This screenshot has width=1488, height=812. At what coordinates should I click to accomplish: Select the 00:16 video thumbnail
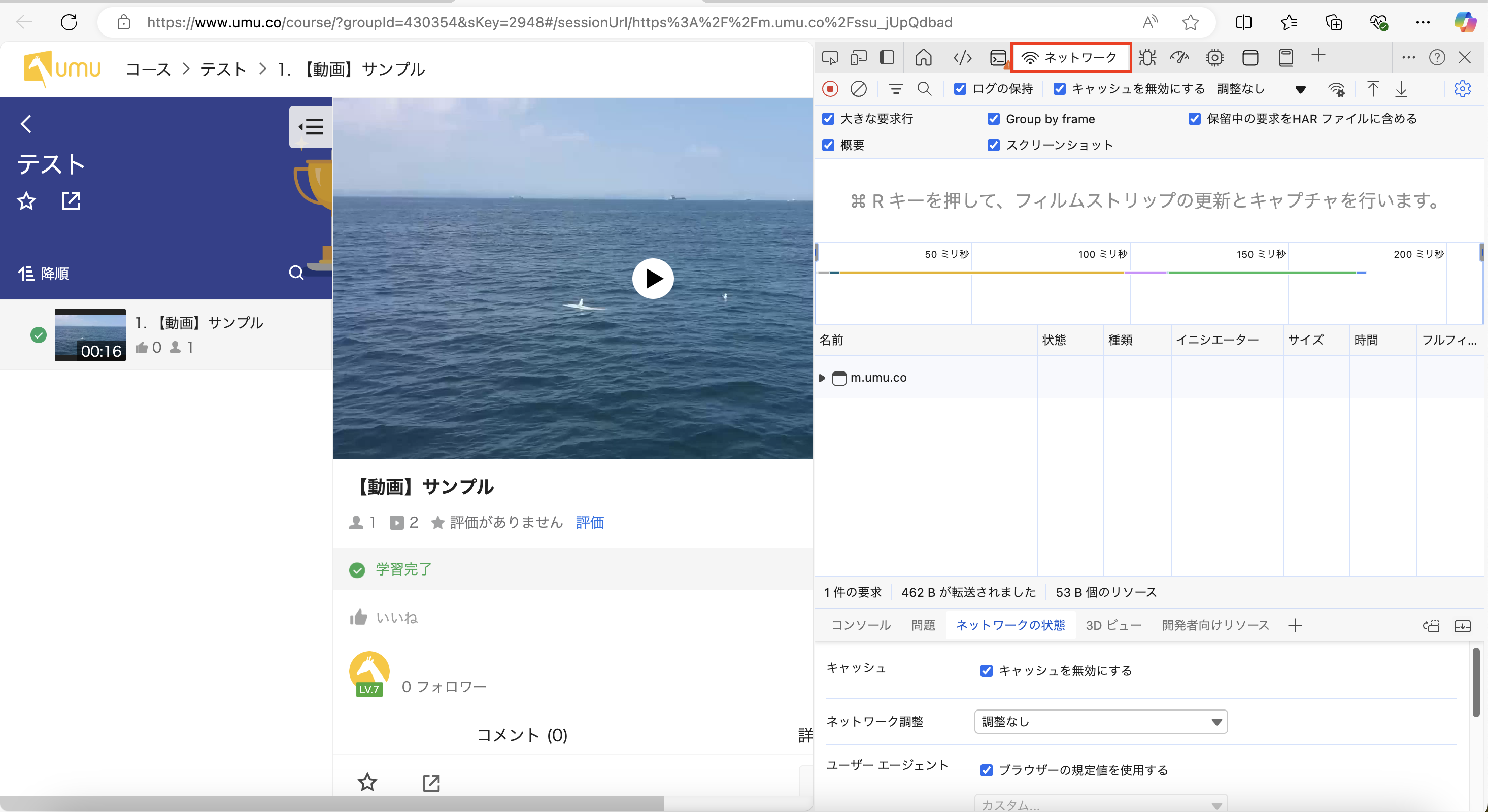click(90, 335)
